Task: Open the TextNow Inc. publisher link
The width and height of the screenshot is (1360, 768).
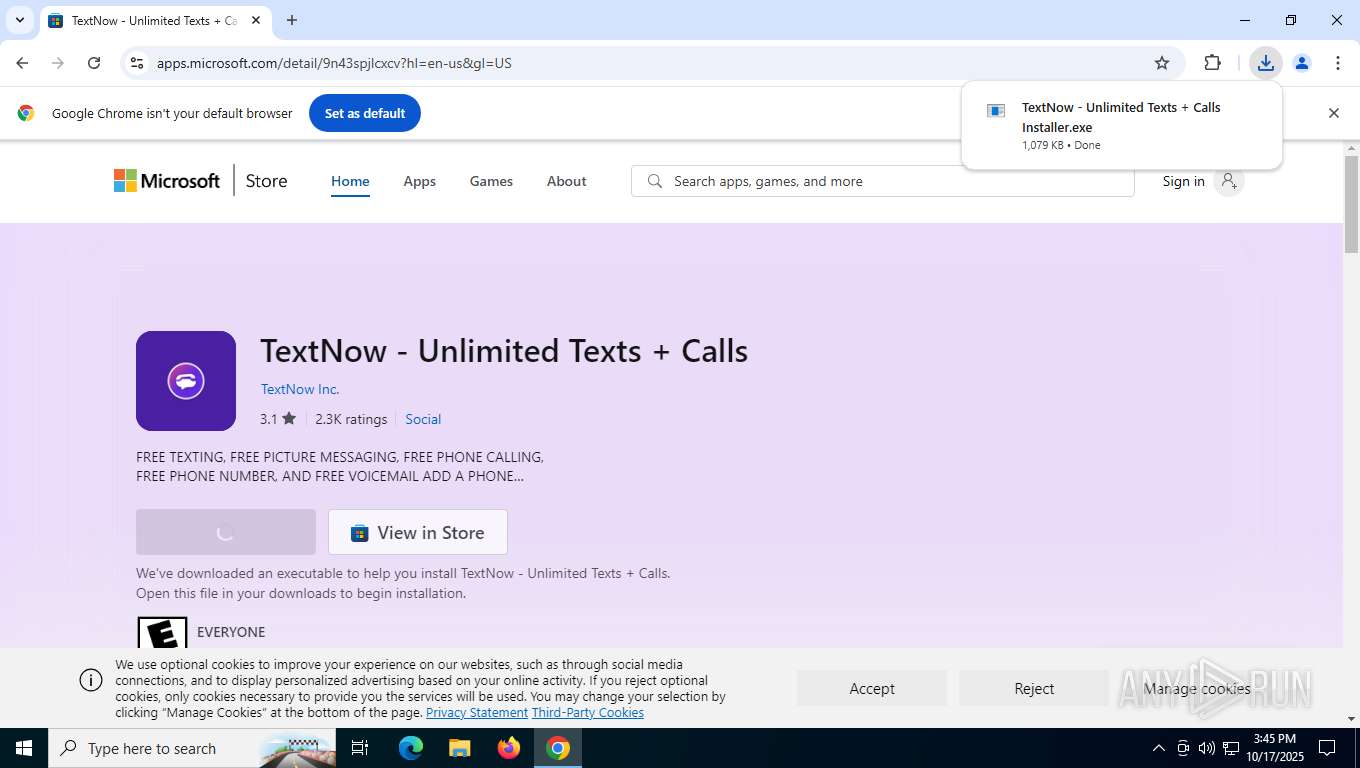Action: [x=300, y=389]
